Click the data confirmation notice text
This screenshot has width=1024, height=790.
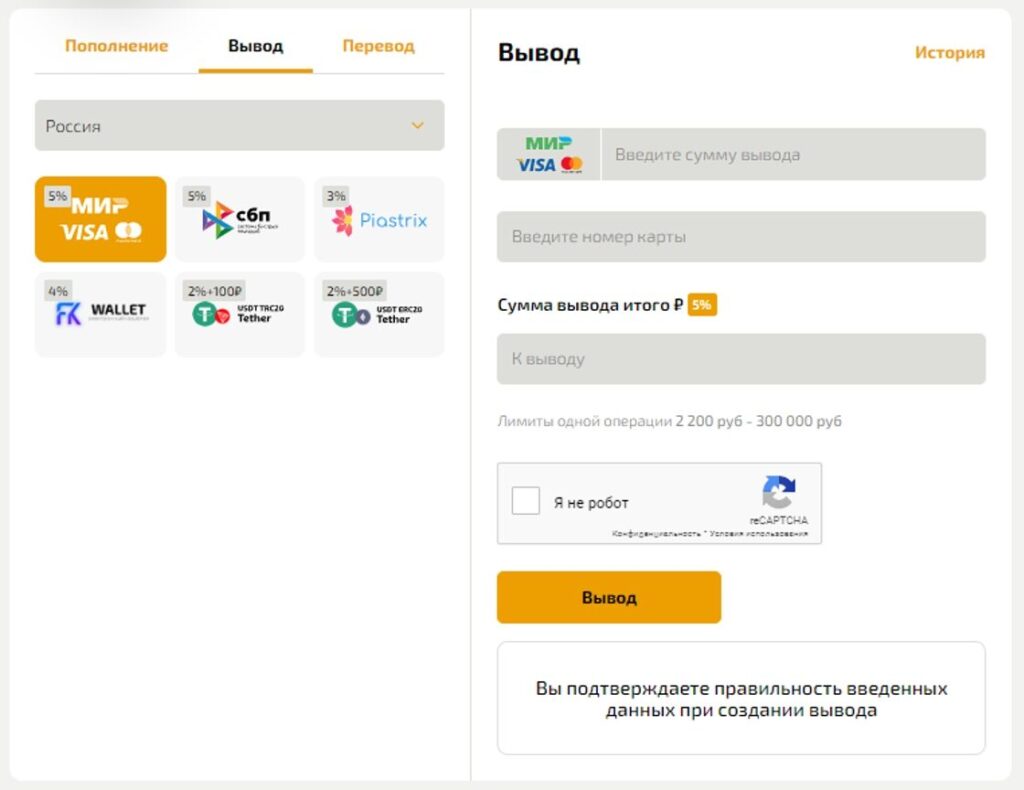[741, 699]
